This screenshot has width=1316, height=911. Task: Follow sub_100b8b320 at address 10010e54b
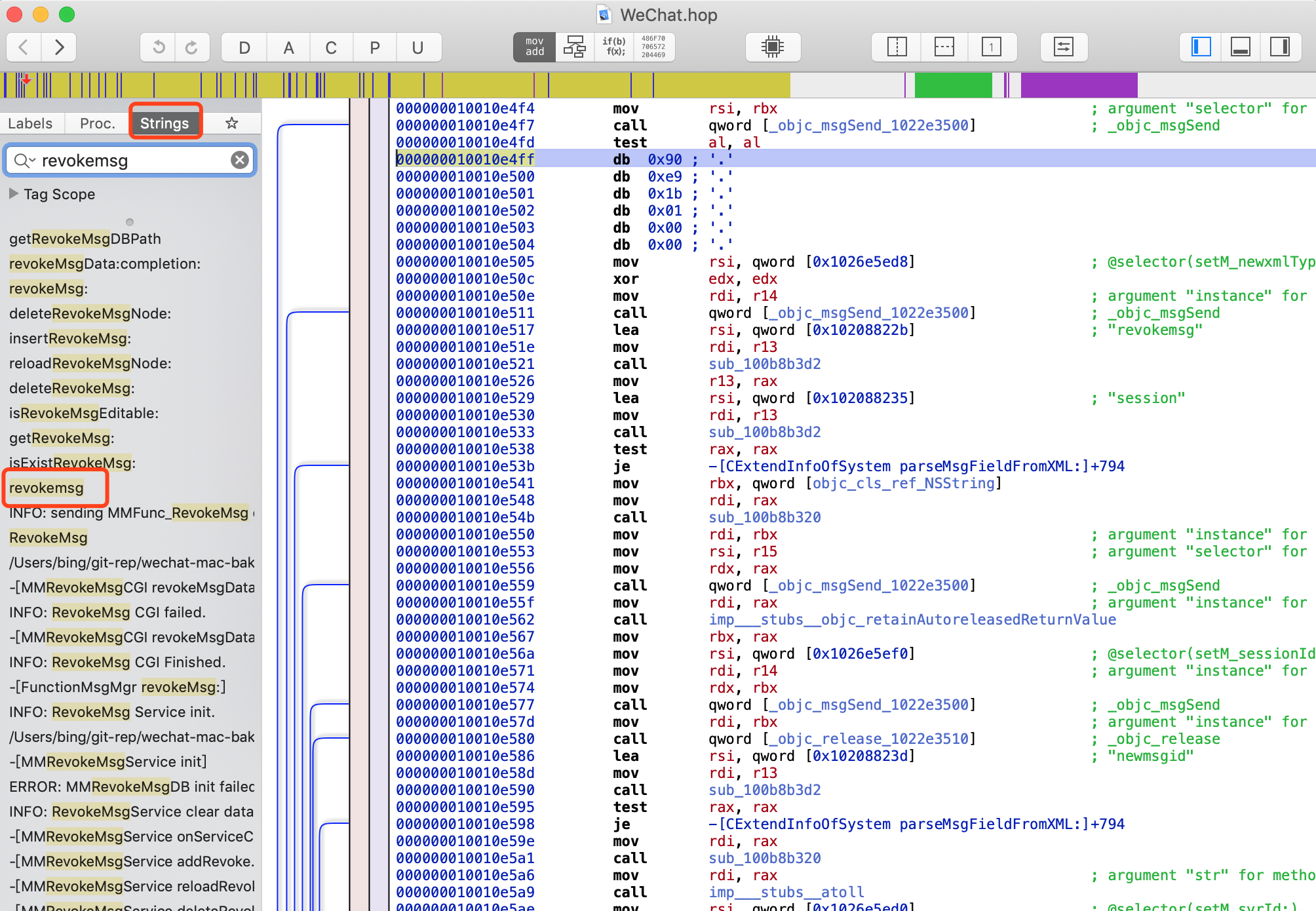click(x=764, y=517)
